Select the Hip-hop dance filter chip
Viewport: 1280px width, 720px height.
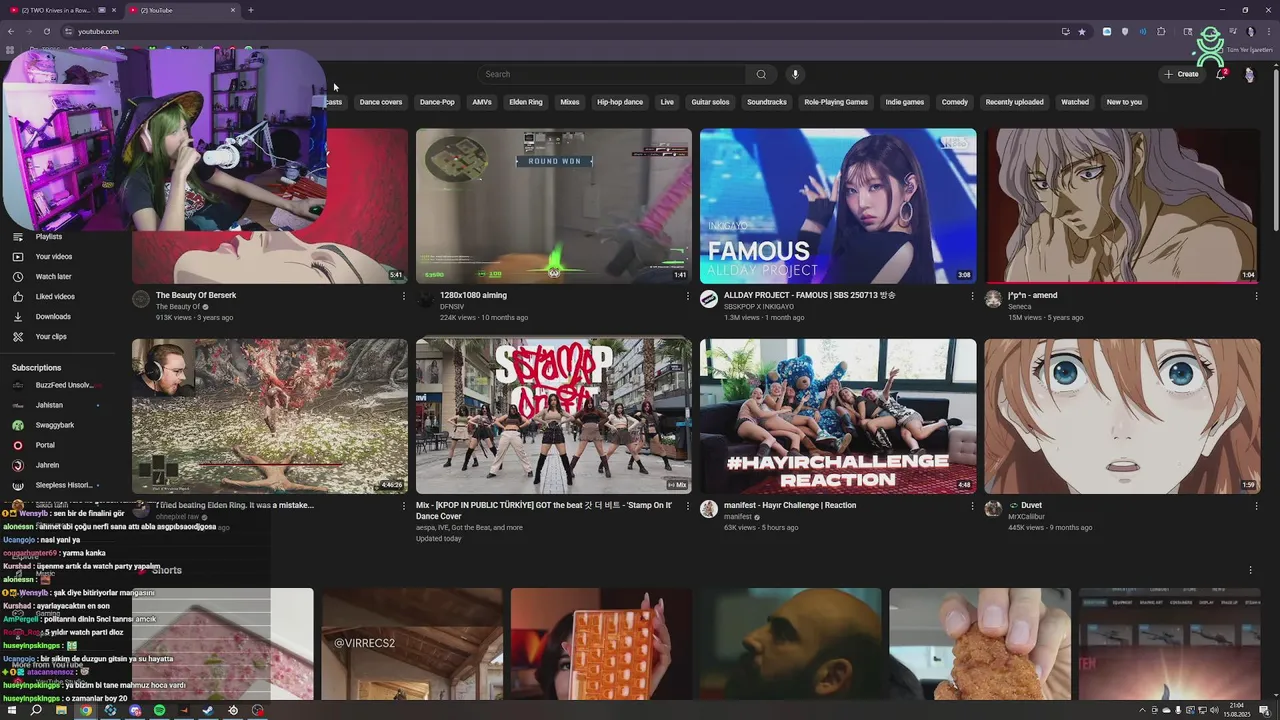coord(620,102)
